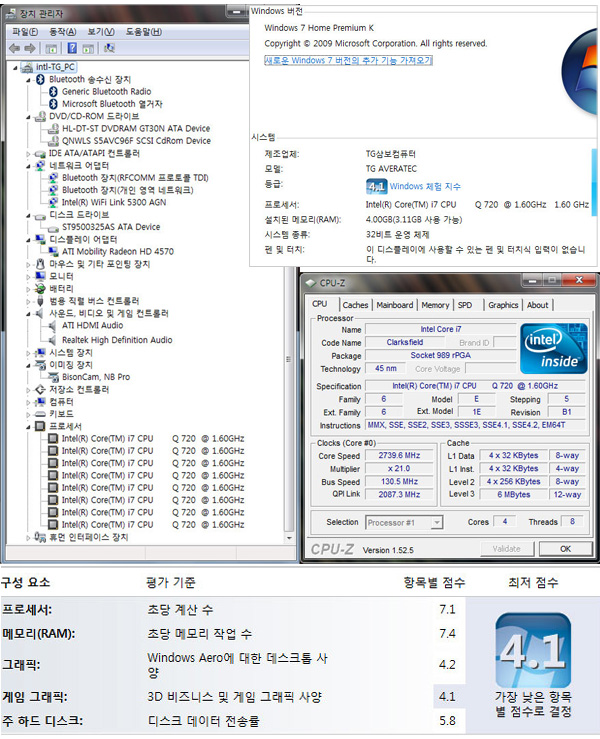Viewport: 600px width, 739px height.
Task: Click the computer icon beside Intl-TG_PC root node
Action: [x=28, y=67]
